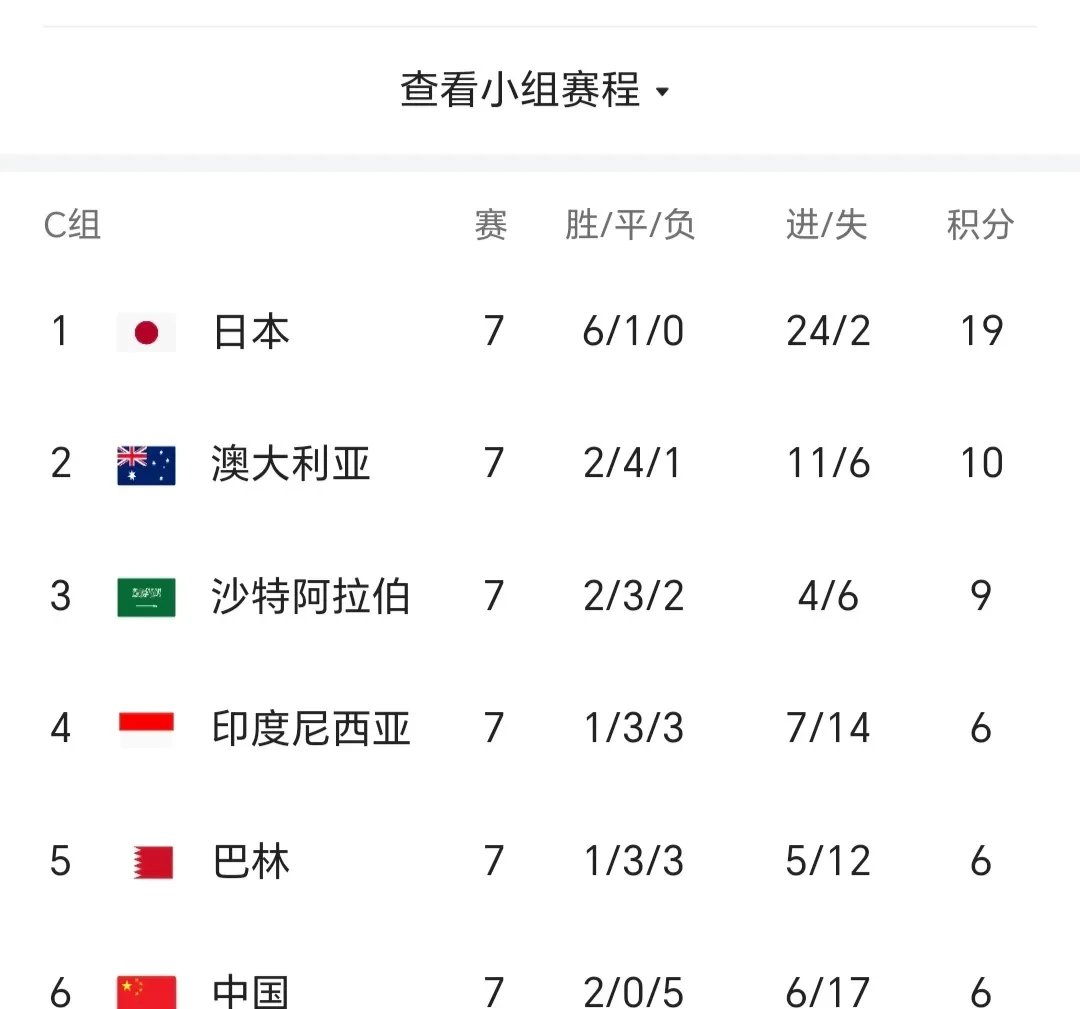Expand the 查看小组赛程 dropdown
The height and width of the screenshot is (1009, 1080).
tap(520, 90)
